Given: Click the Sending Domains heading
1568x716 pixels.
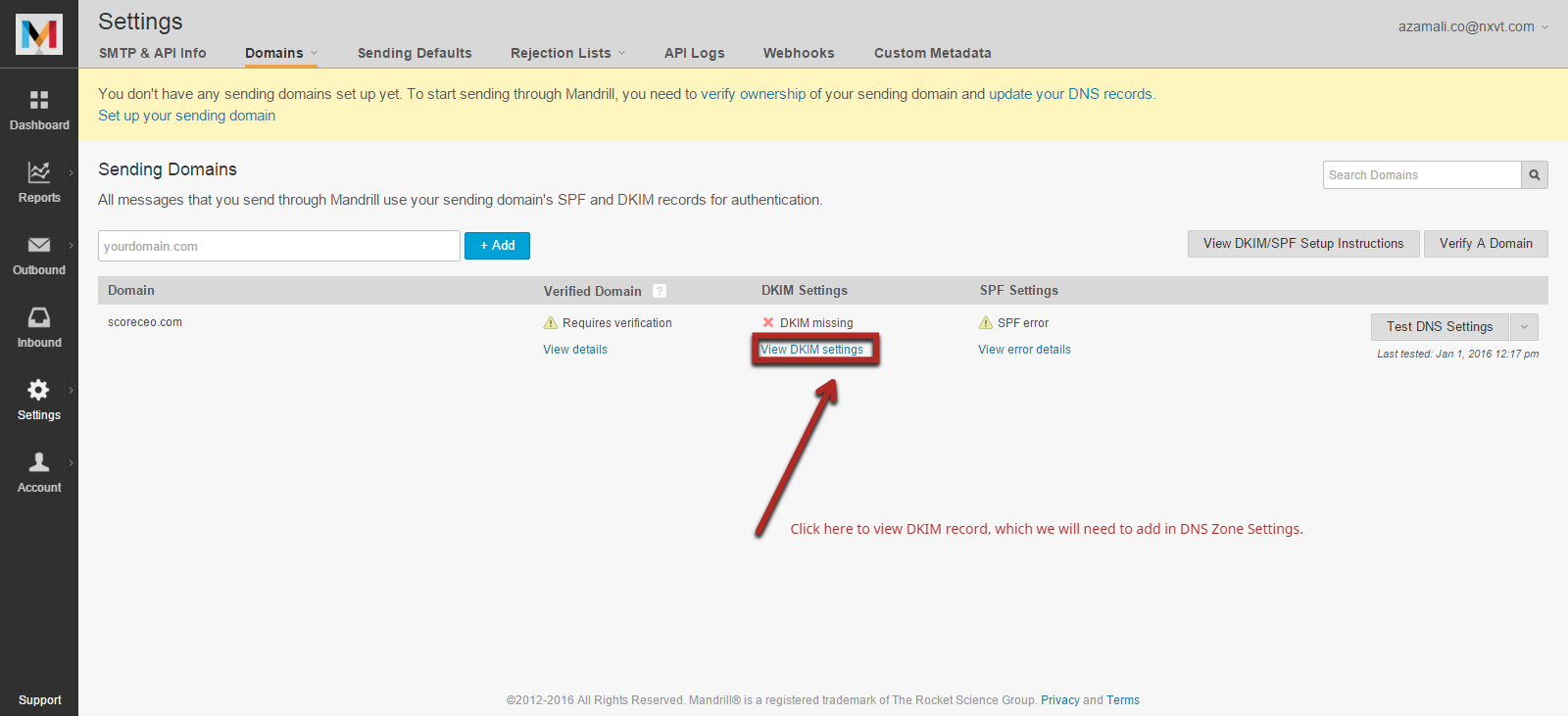Looking at the screenshot, I should coord(168,169).
